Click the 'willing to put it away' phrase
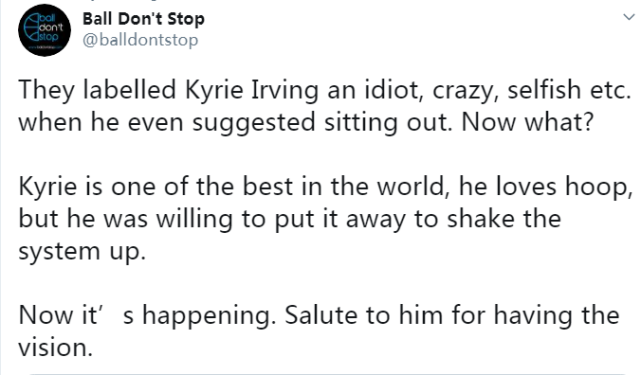 tap(281, 219)
